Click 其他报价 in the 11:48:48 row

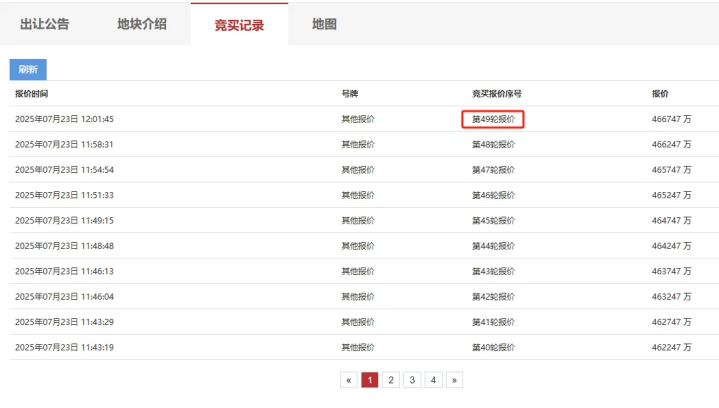point(358,246)
